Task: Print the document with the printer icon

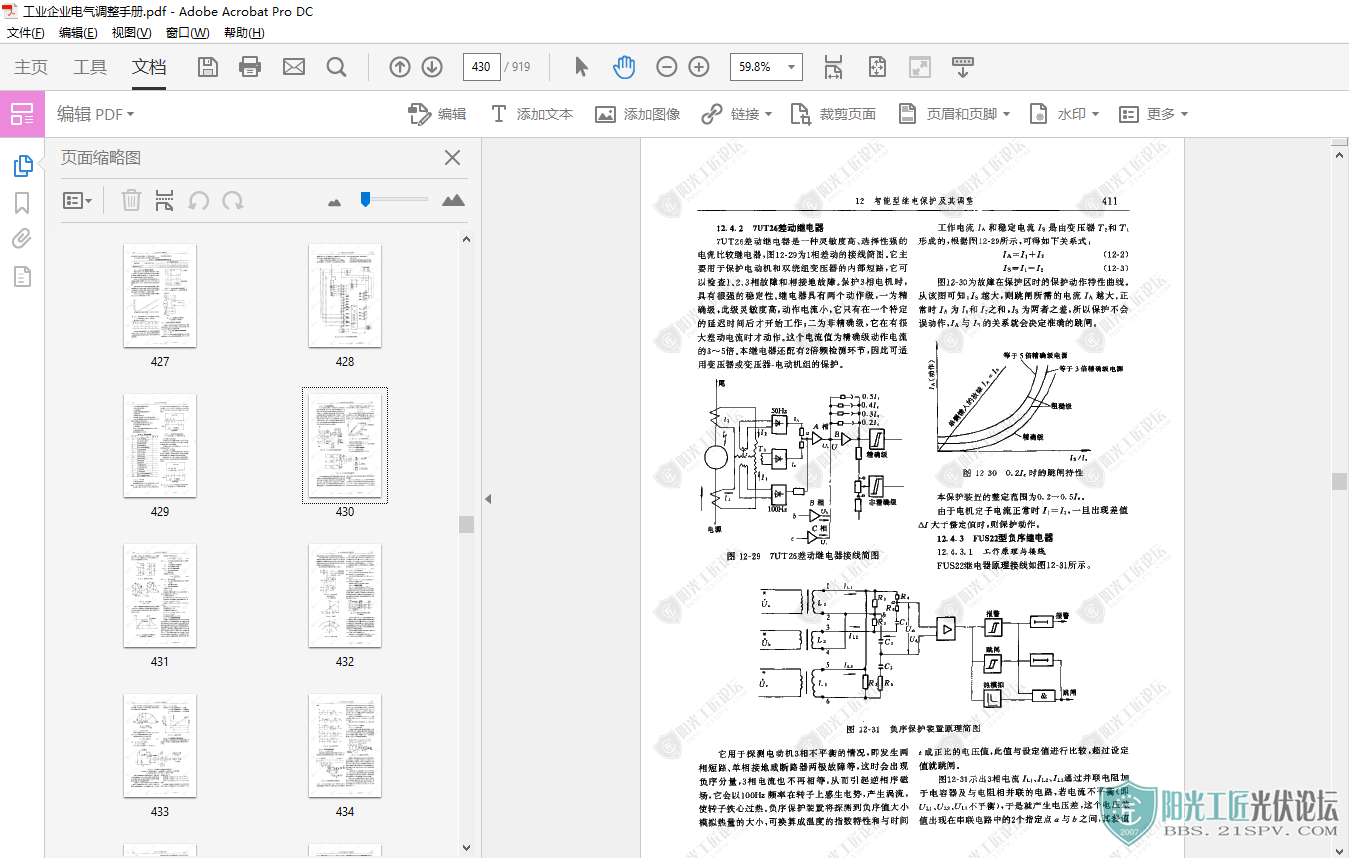Action: 250,67
